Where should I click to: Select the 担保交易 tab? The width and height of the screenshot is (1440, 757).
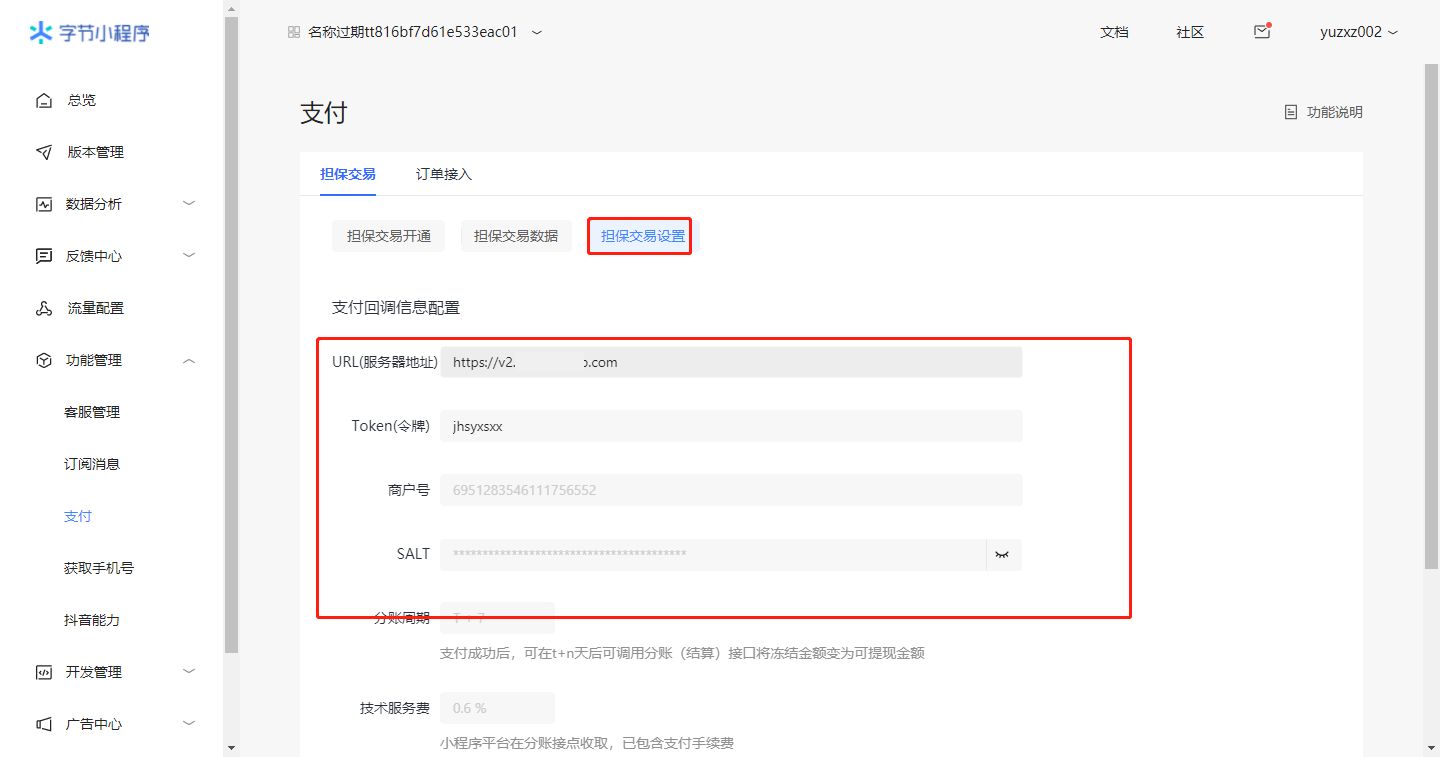click(x=348, y=174)
